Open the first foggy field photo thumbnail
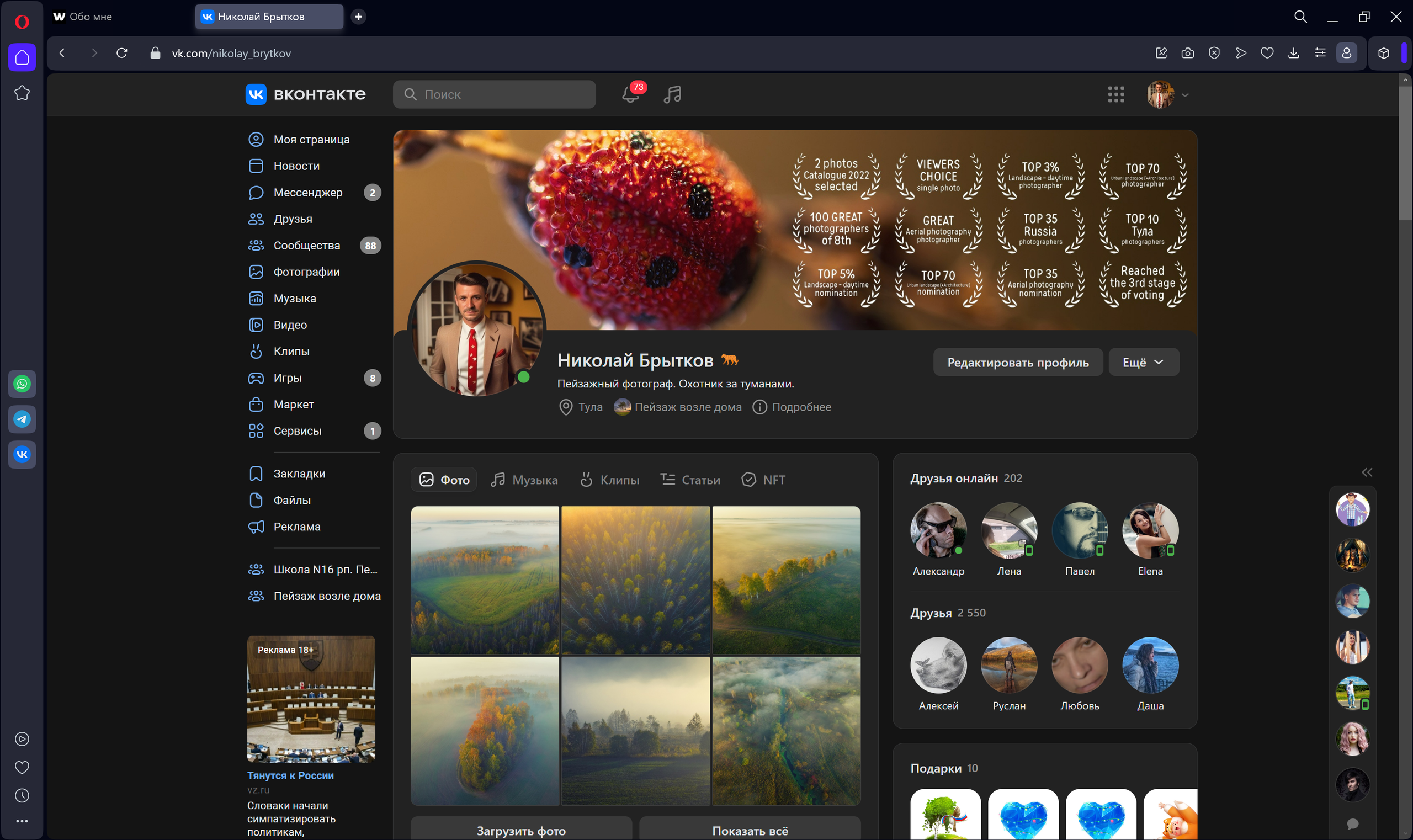This screenshot has width=1413, height=840. [485, 580]
